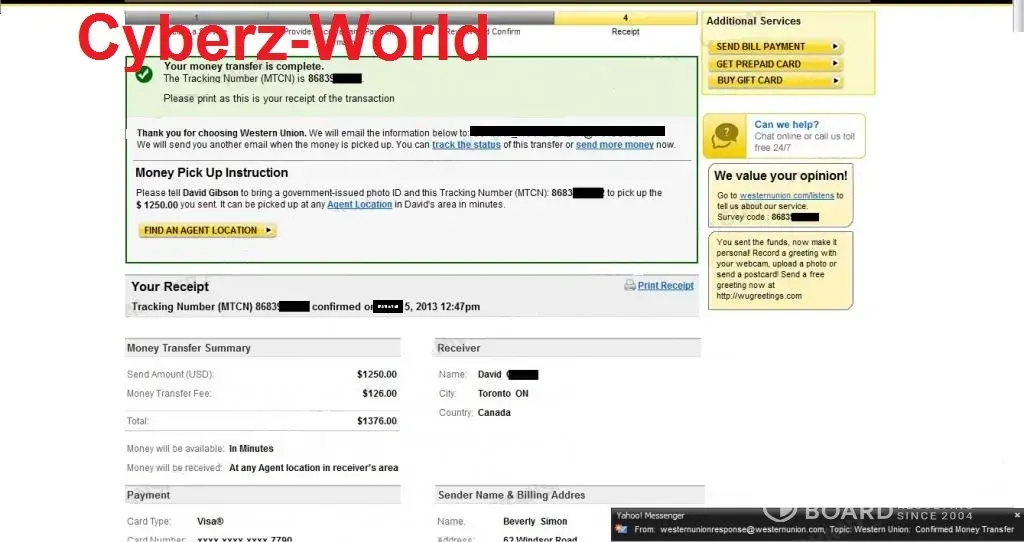The height and width of the screenshot is (542, 1024).
Task: Click the Money Pick Up Instruction heading
Action: 212,173
